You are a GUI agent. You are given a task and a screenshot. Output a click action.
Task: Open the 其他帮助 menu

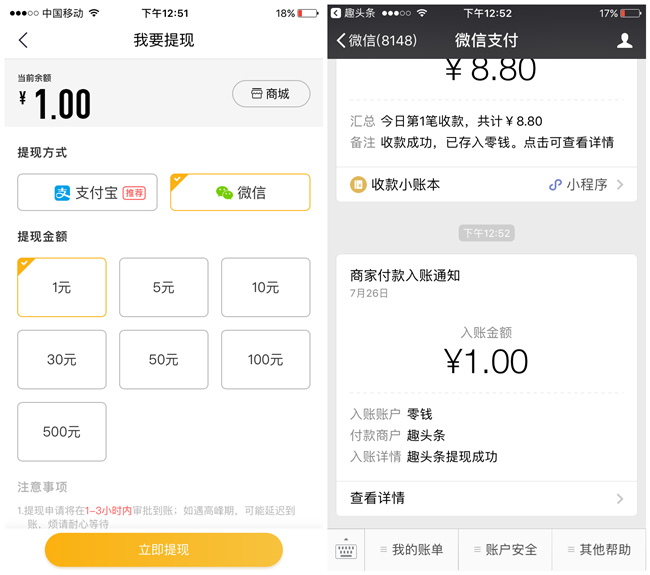pyautogui.click(x=598, y=551)
